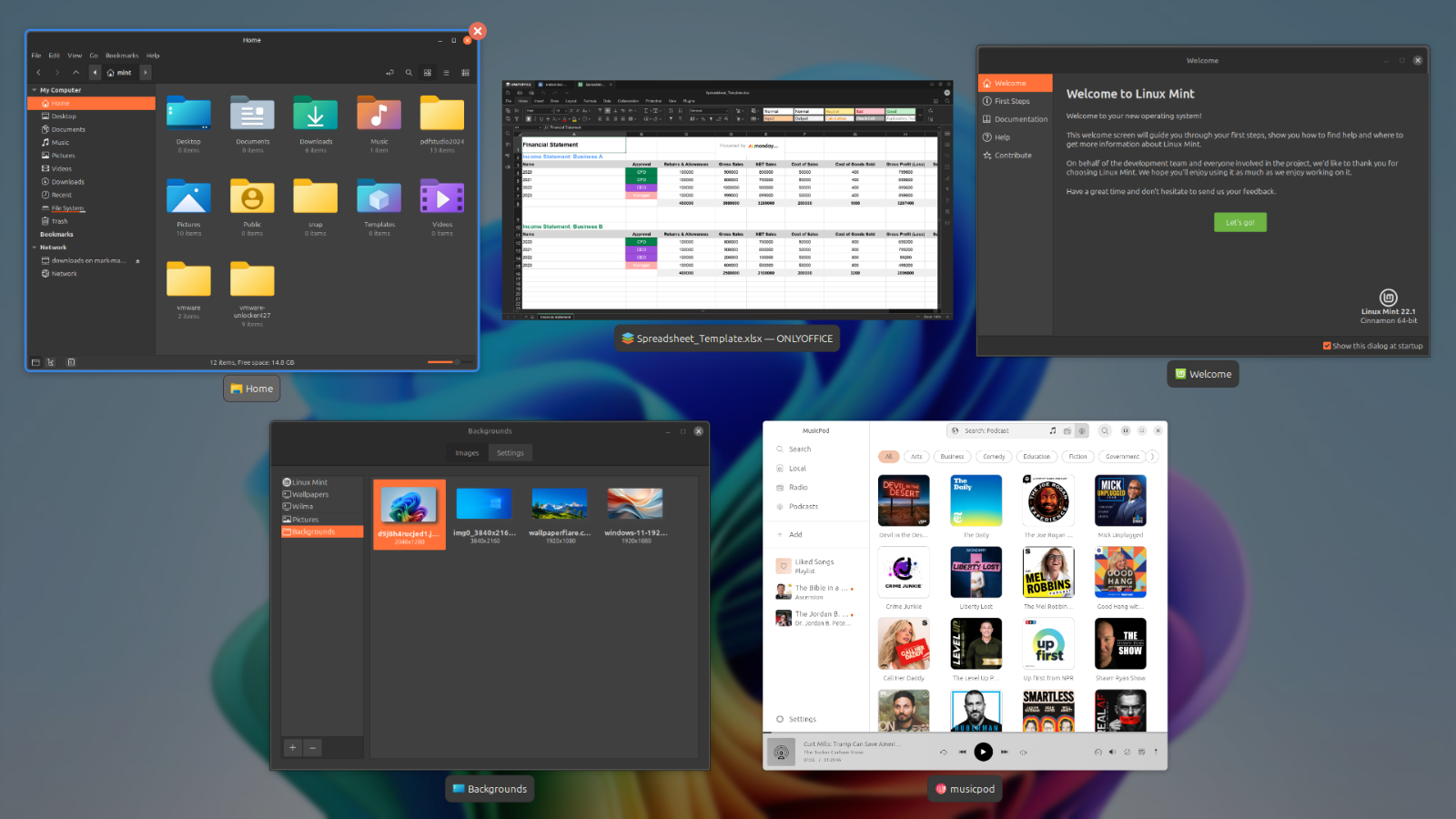Collapse the My Computer section in sidebar
1456x819 pixels.
35,90
